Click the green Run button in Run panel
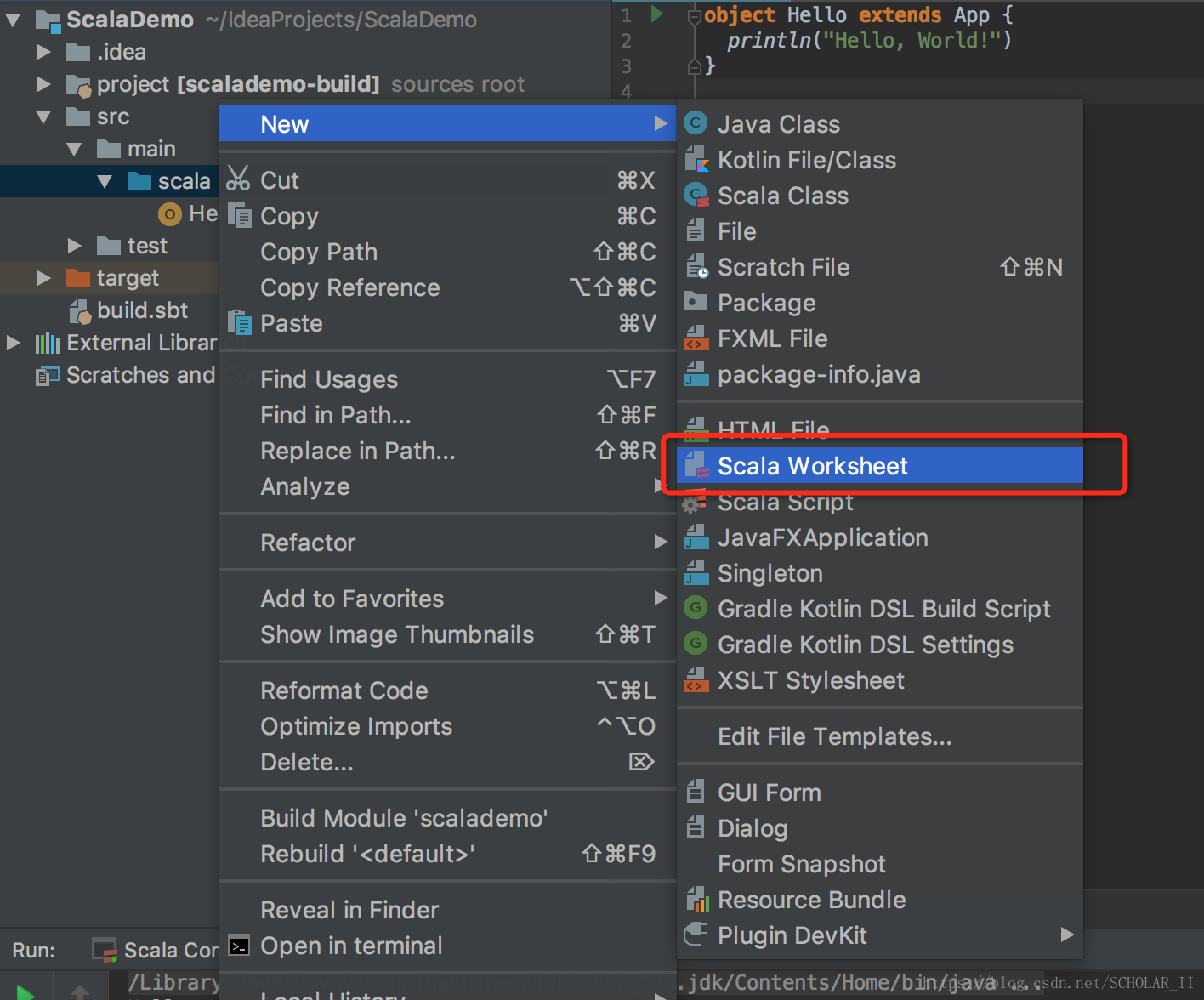Viewport: 1204px width, 1000px height. coord(25,992)
